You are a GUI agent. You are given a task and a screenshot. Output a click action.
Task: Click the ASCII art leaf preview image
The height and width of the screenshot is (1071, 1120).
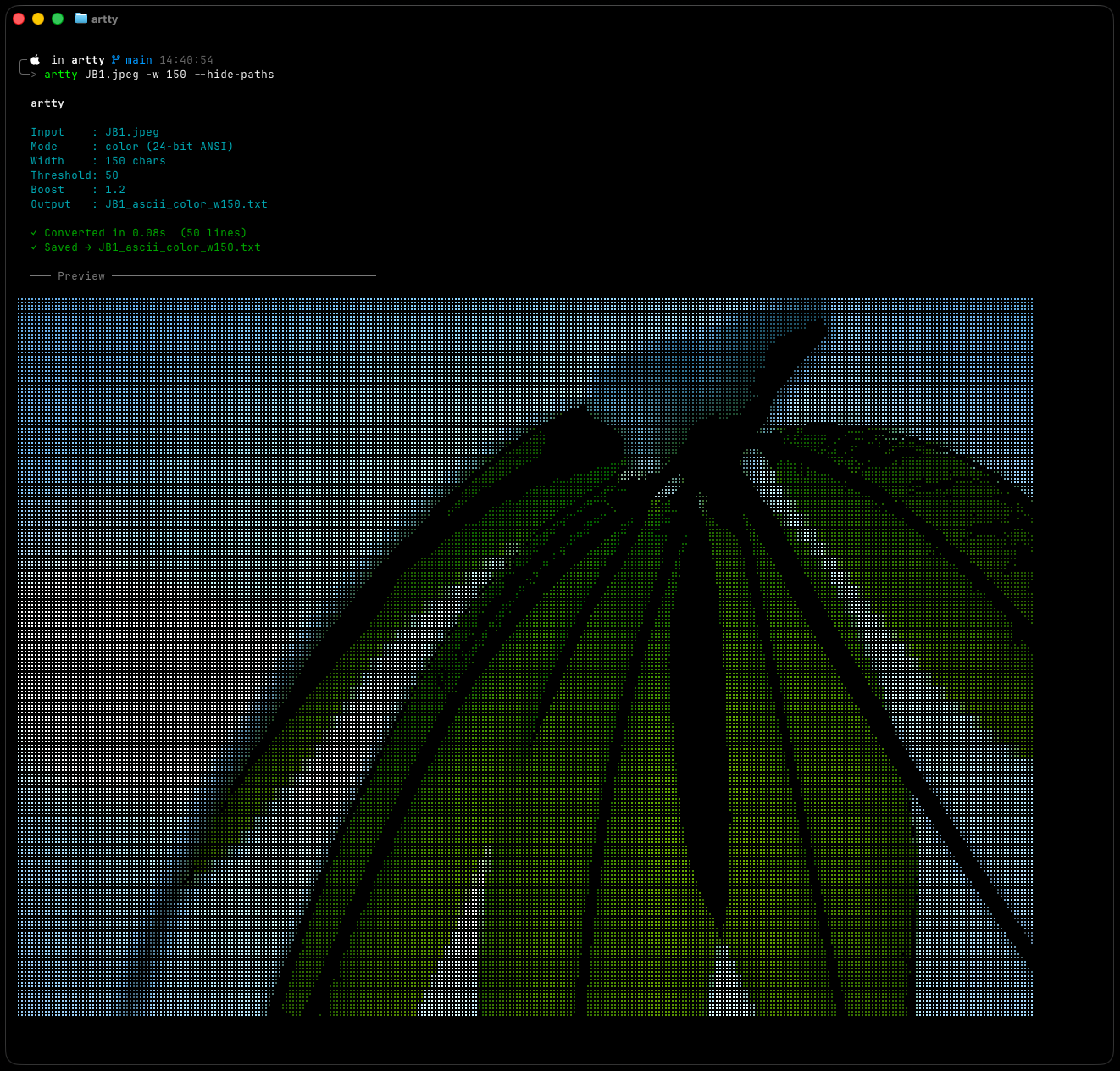pos(525,657)
